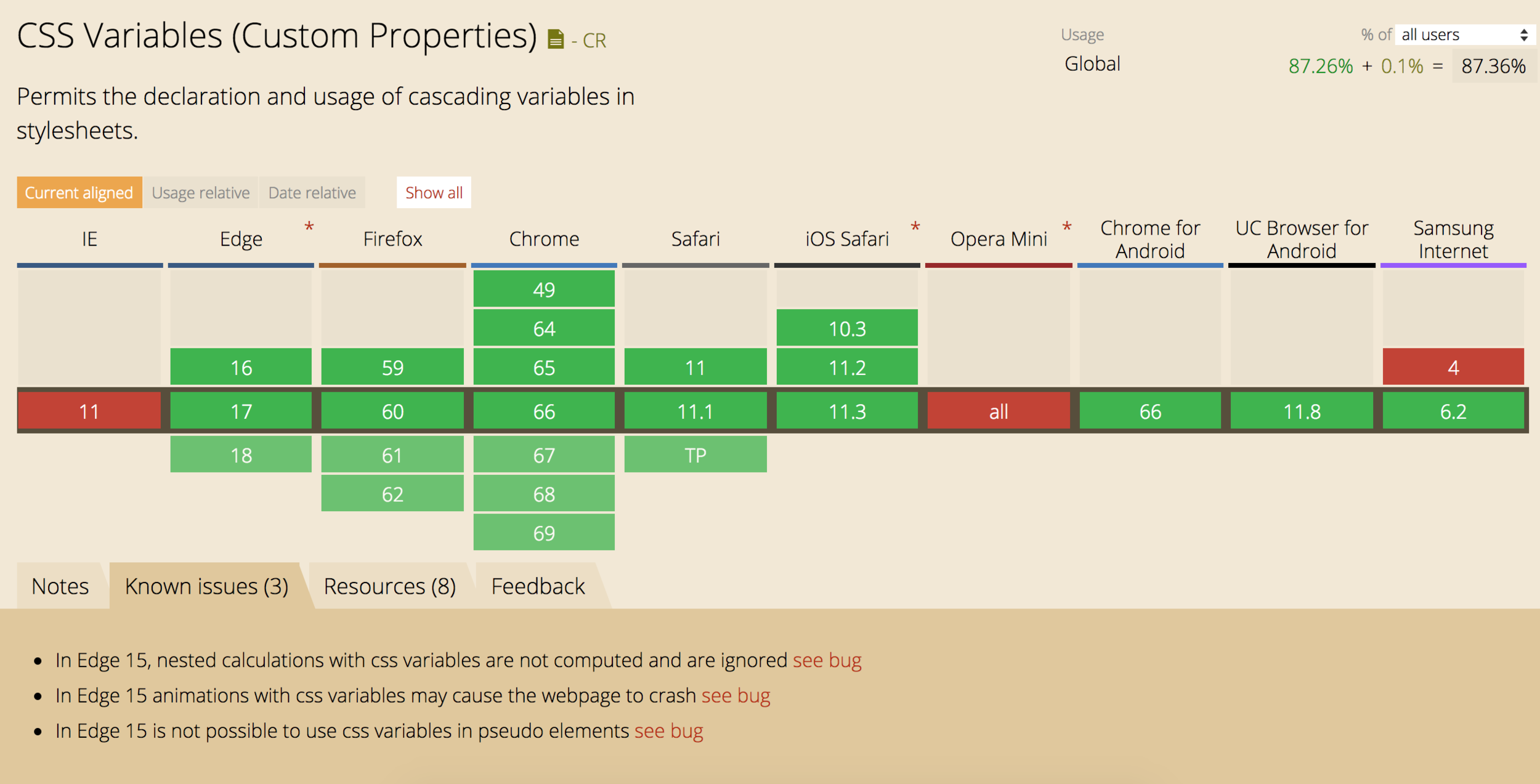This screenshot has width=1540, height=784.
Task: Click the Show all button
Action: 434,193
